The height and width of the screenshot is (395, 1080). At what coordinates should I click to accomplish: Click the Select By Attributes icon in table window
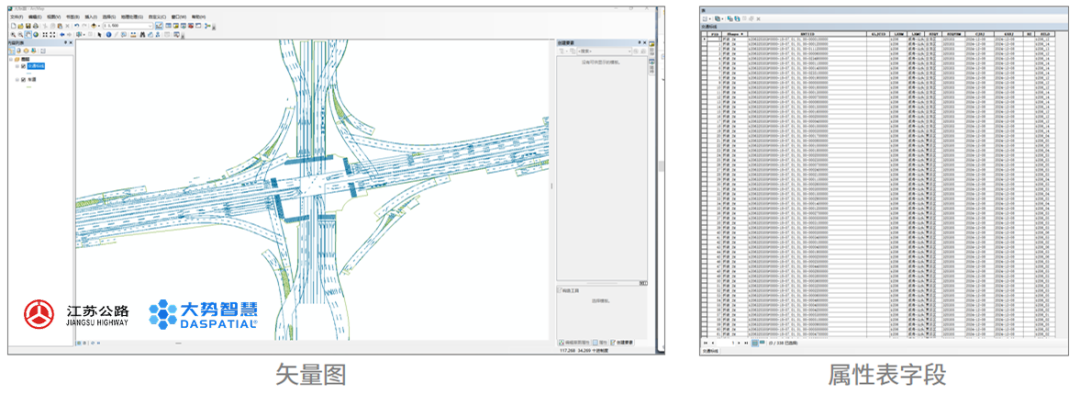729,19
